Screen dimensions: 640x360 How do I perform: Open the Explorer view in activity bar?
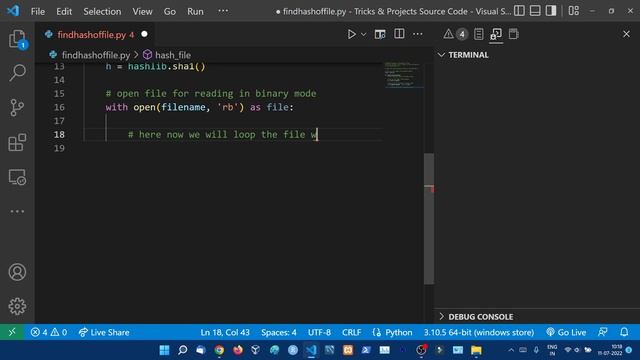pos(17,39)
